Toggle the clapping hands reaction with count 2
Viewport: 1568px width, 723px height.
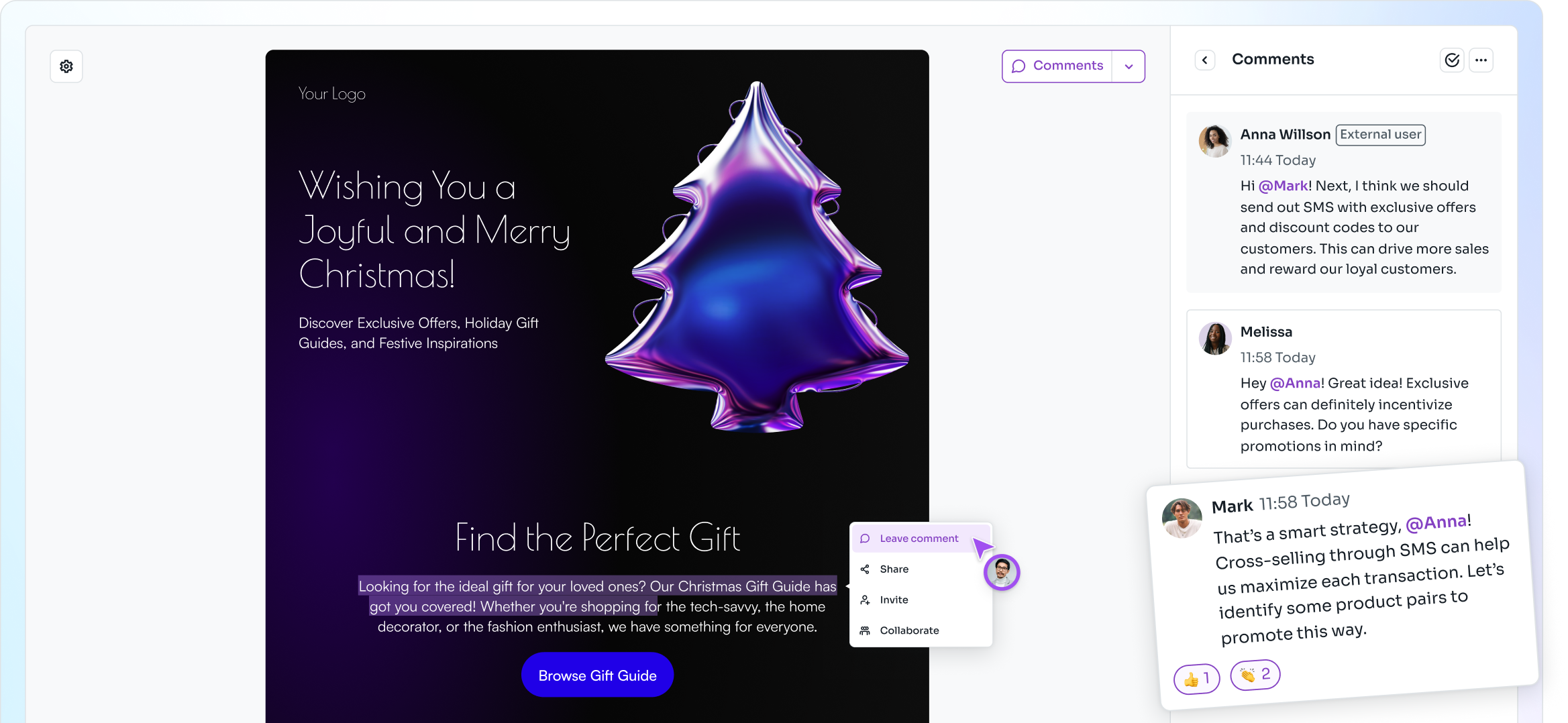click(x=1255, y=675)
